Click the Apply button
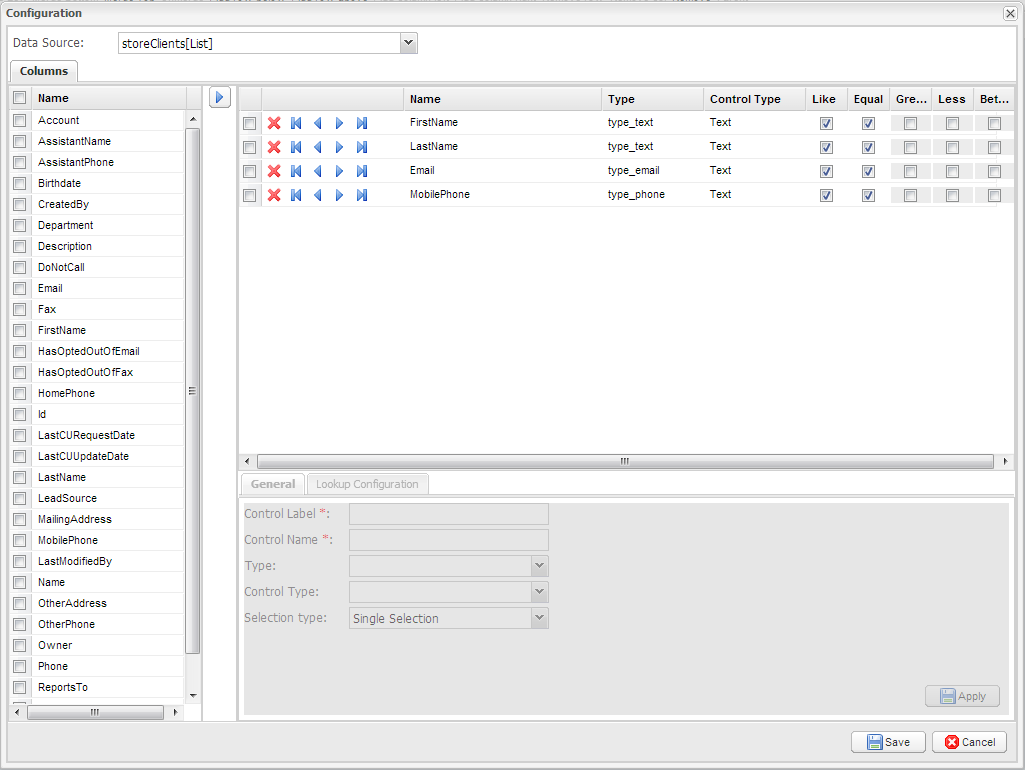This screenshot has height=770, width=1025. point(962,696)
